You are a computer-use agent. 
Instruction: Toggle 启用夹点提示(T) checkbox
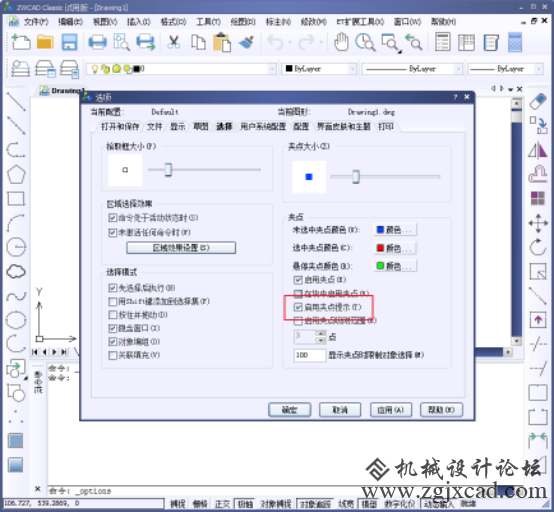tap(298, 307)
